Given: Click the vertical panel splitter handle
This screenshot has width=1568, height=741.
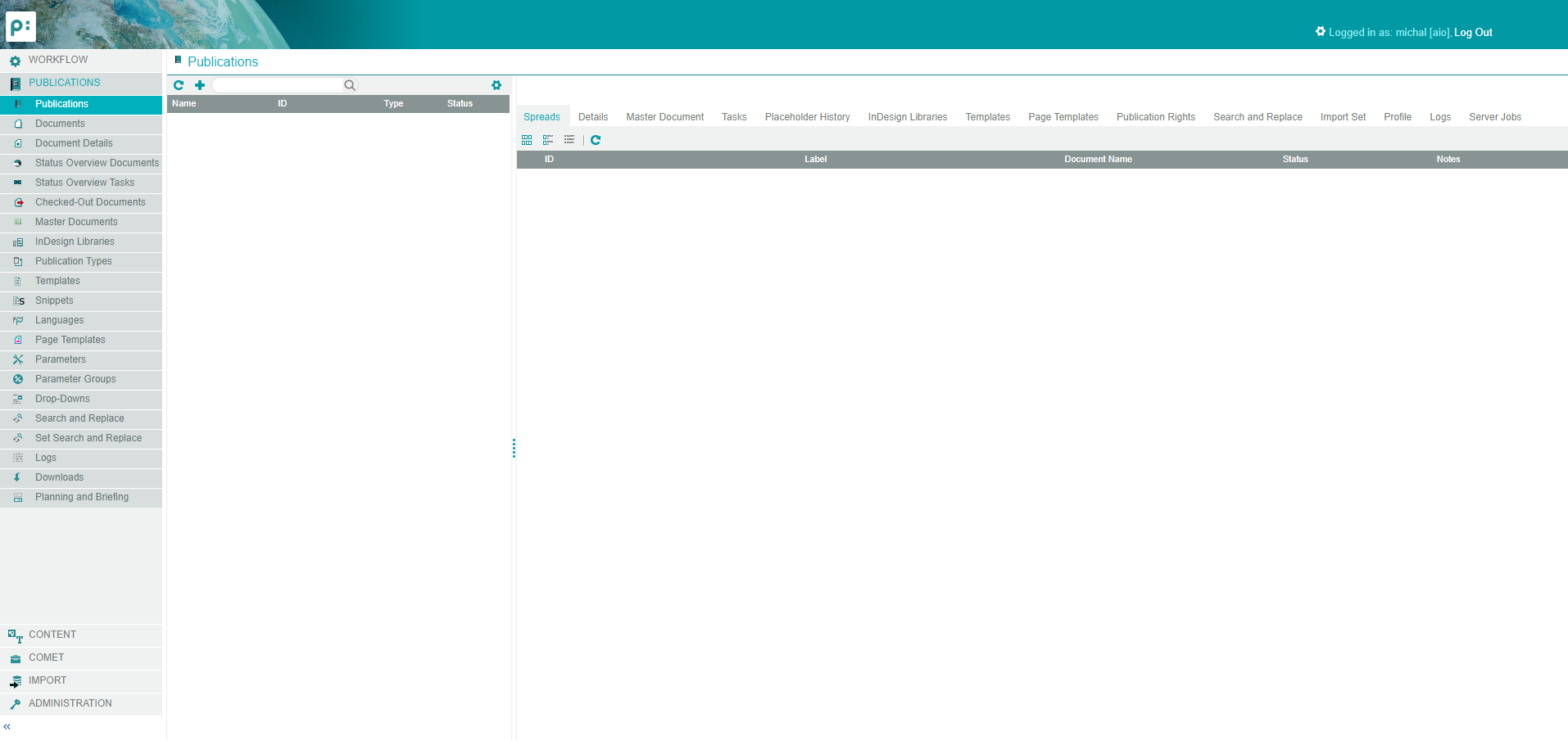Looking at the screenshot, I should tap(514, 448).
